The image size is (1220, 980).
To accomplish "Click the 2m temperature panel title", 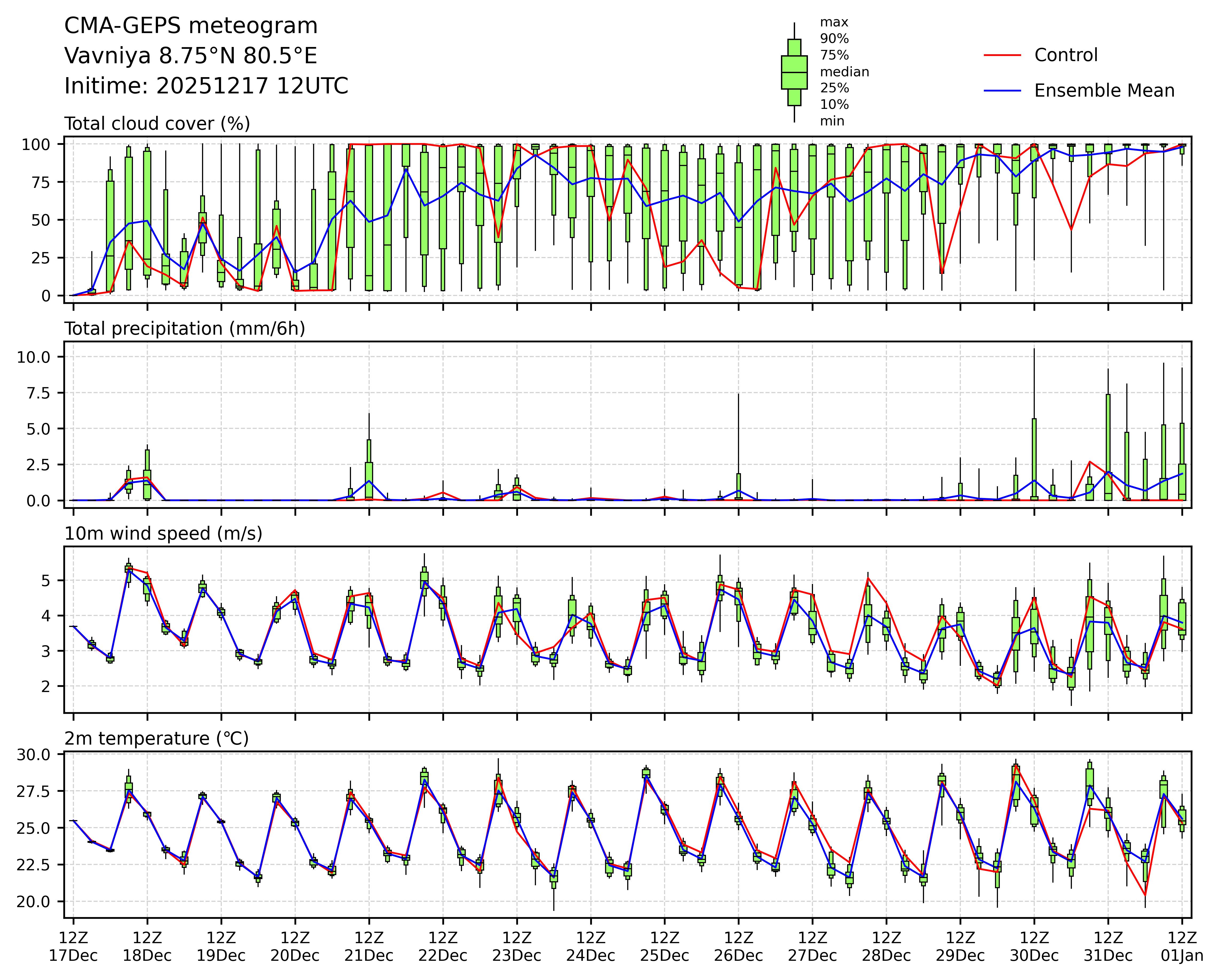I will tap(156, 738).
